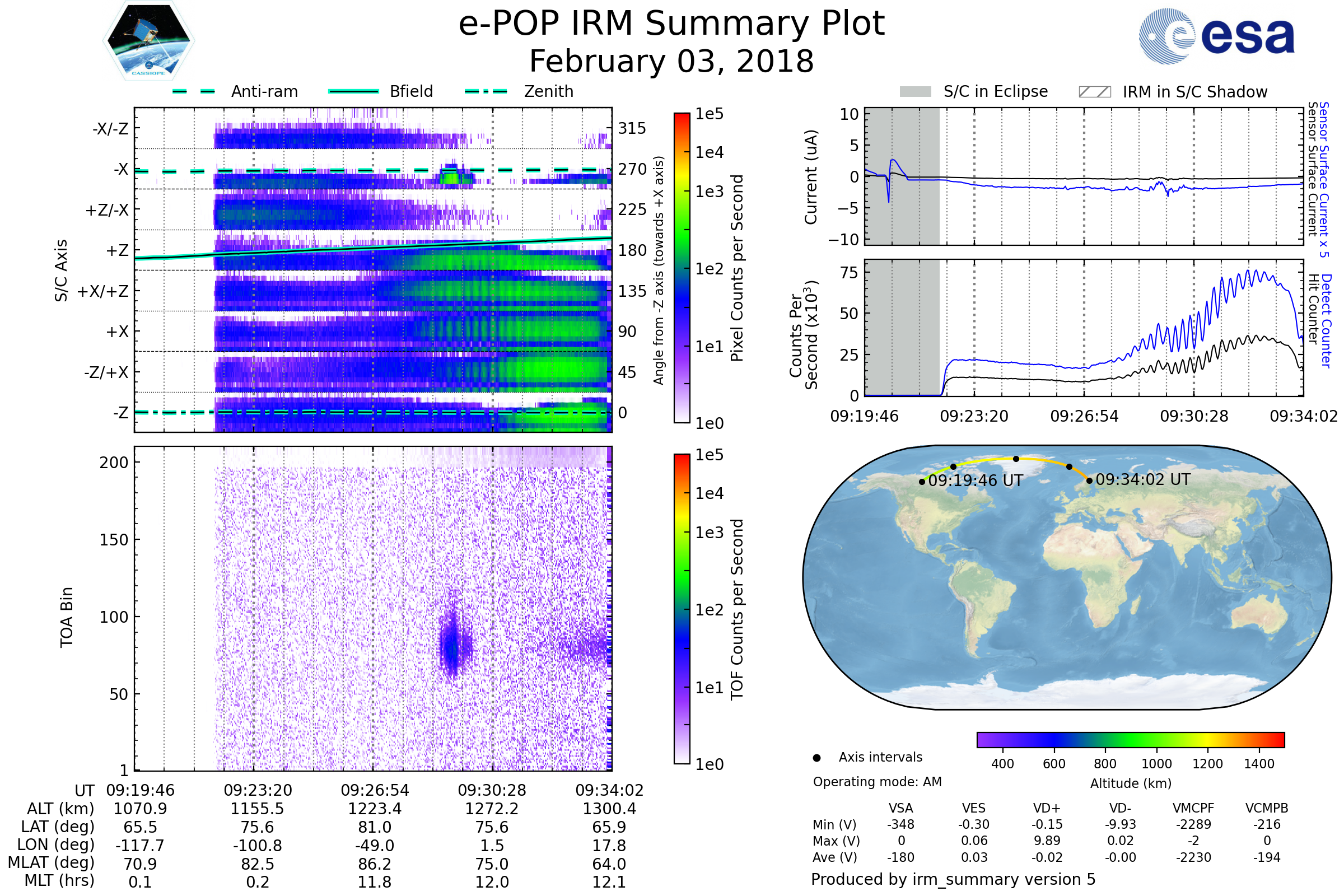Click the 09:19:46 UT start point on map
Viewport: 1344px width, 896px height.
point(922,482)
